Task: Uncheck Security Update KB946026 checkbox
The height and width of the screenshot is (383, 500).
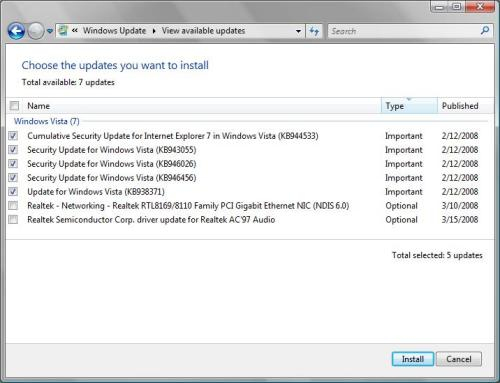Action: pyautogui.click(x=13, y=164)
